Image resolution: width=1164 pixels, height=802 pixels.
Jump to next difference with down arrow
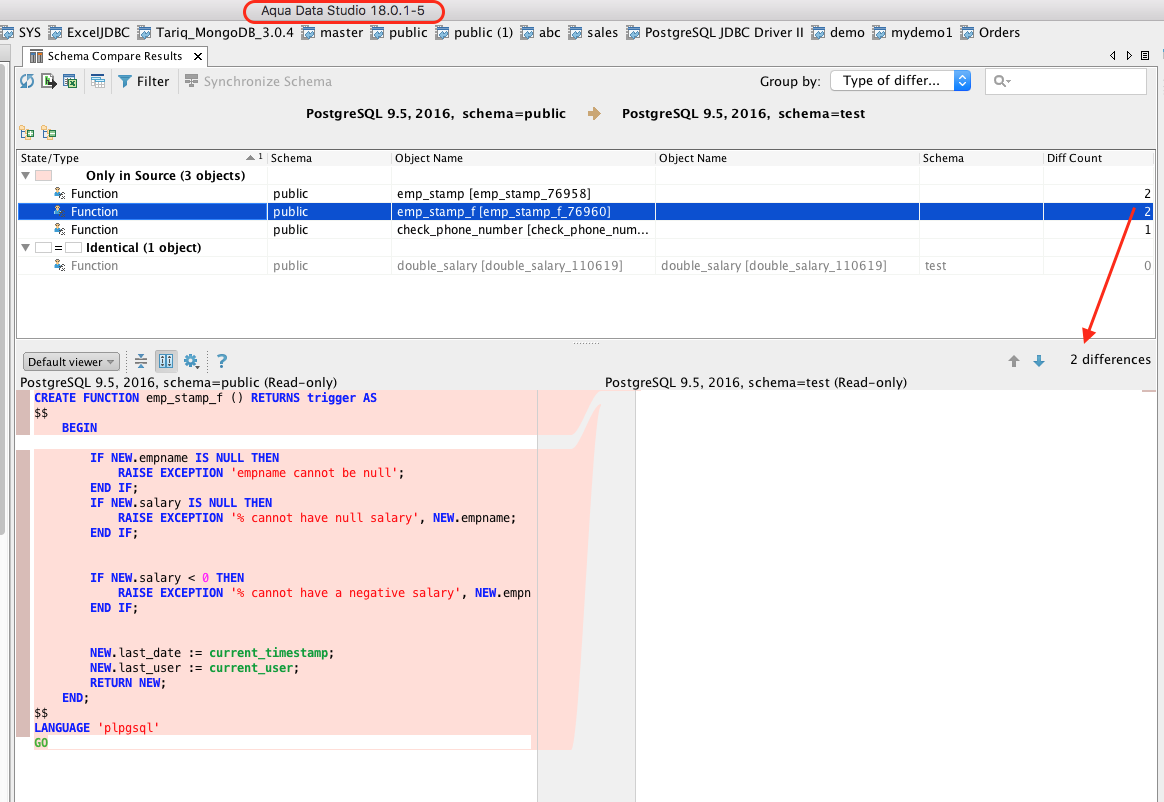[x=1039, y=361]
